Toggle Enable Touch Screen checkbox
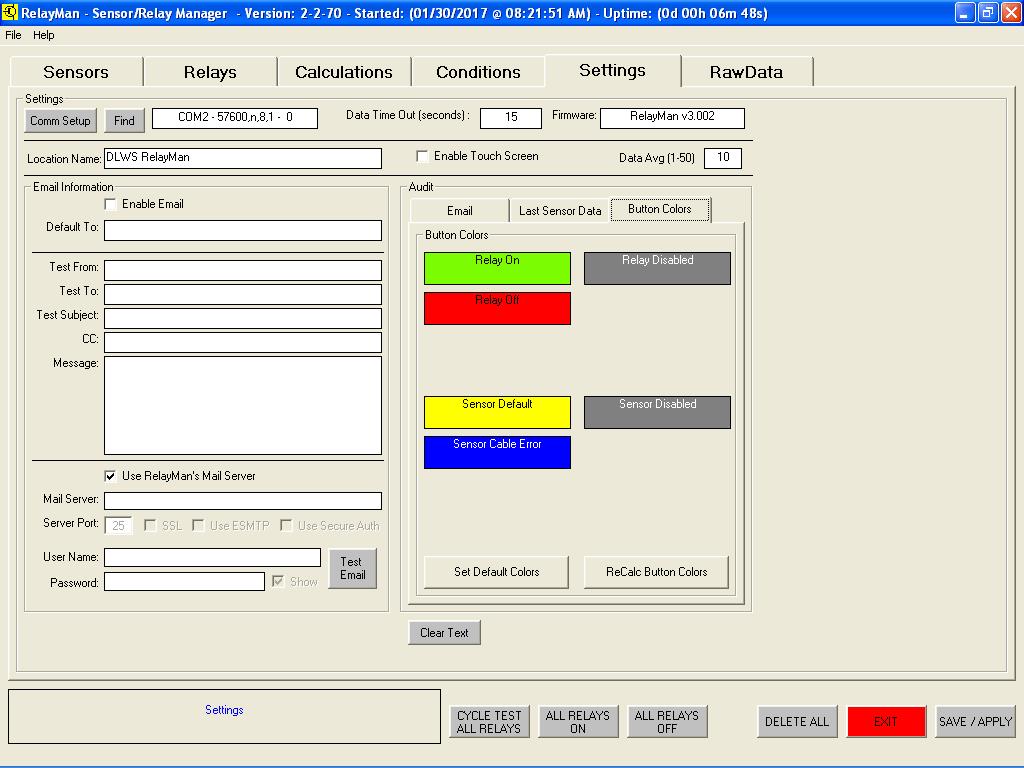 [x=423, y=157]
